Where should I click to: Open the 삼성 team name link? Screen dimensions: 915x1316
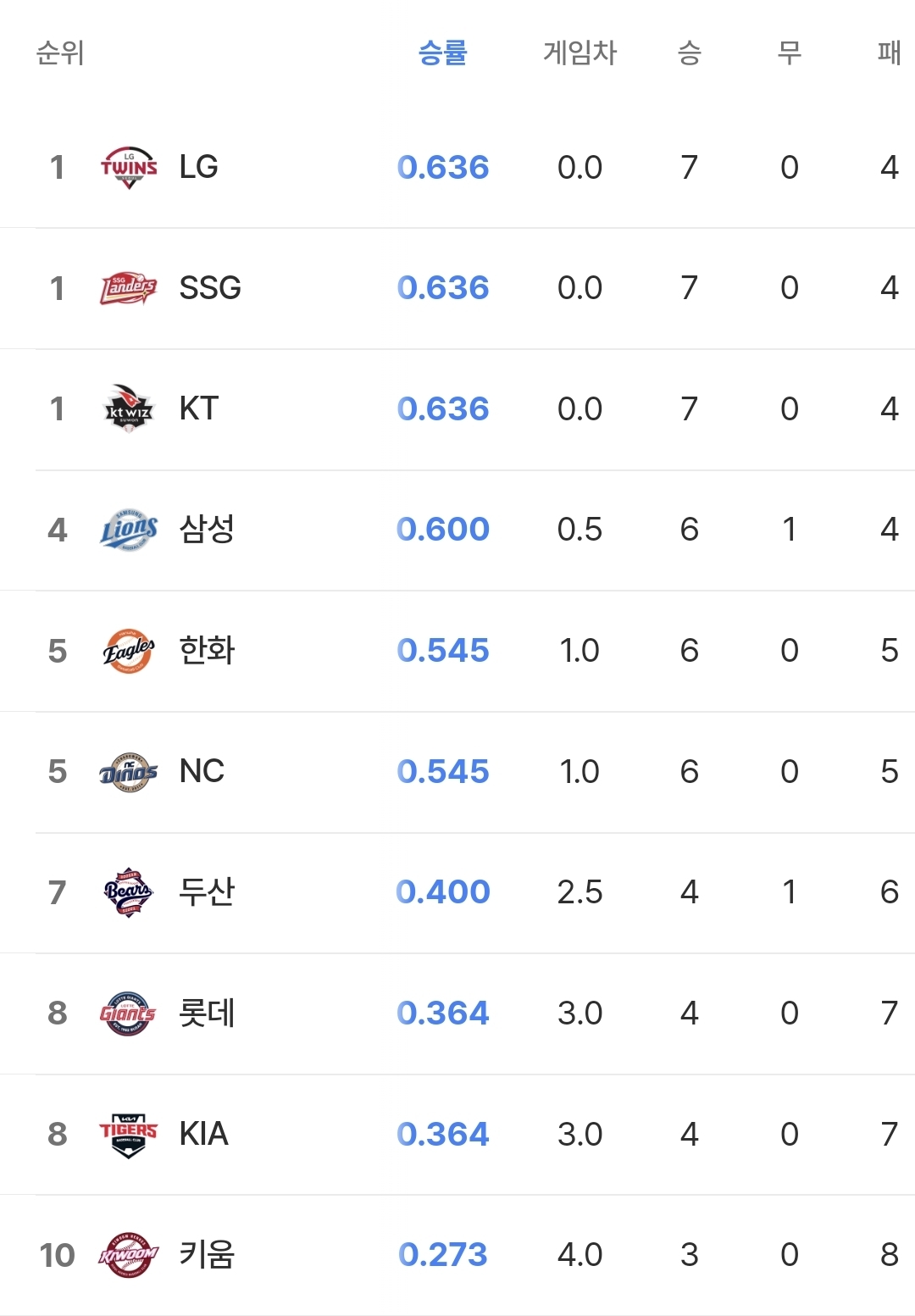click(x=207, y=530)
